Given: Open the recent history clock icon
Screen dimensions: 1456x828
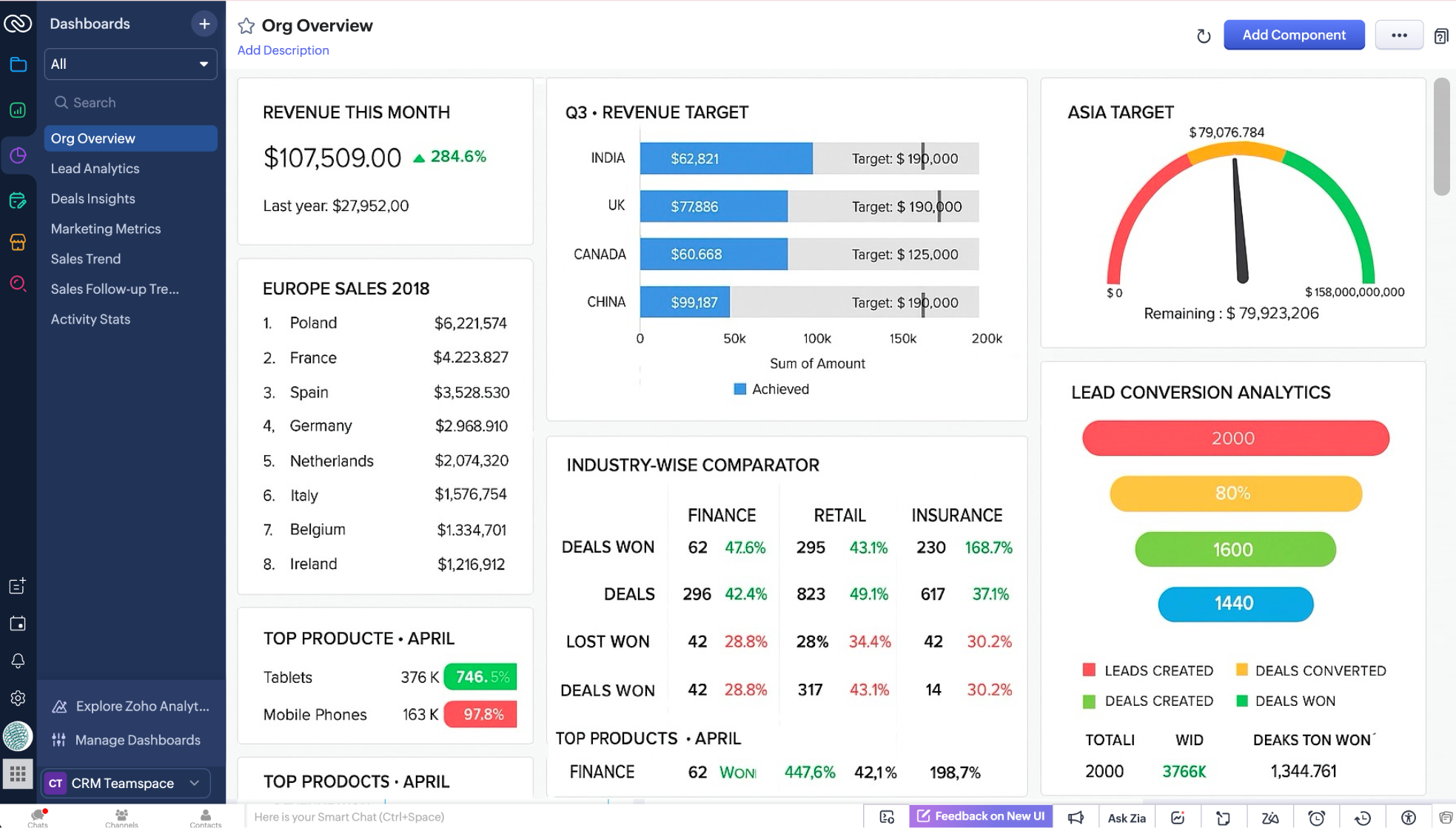Looking at the screenshot, I should pyautogui.click(x=1363, y=817).
